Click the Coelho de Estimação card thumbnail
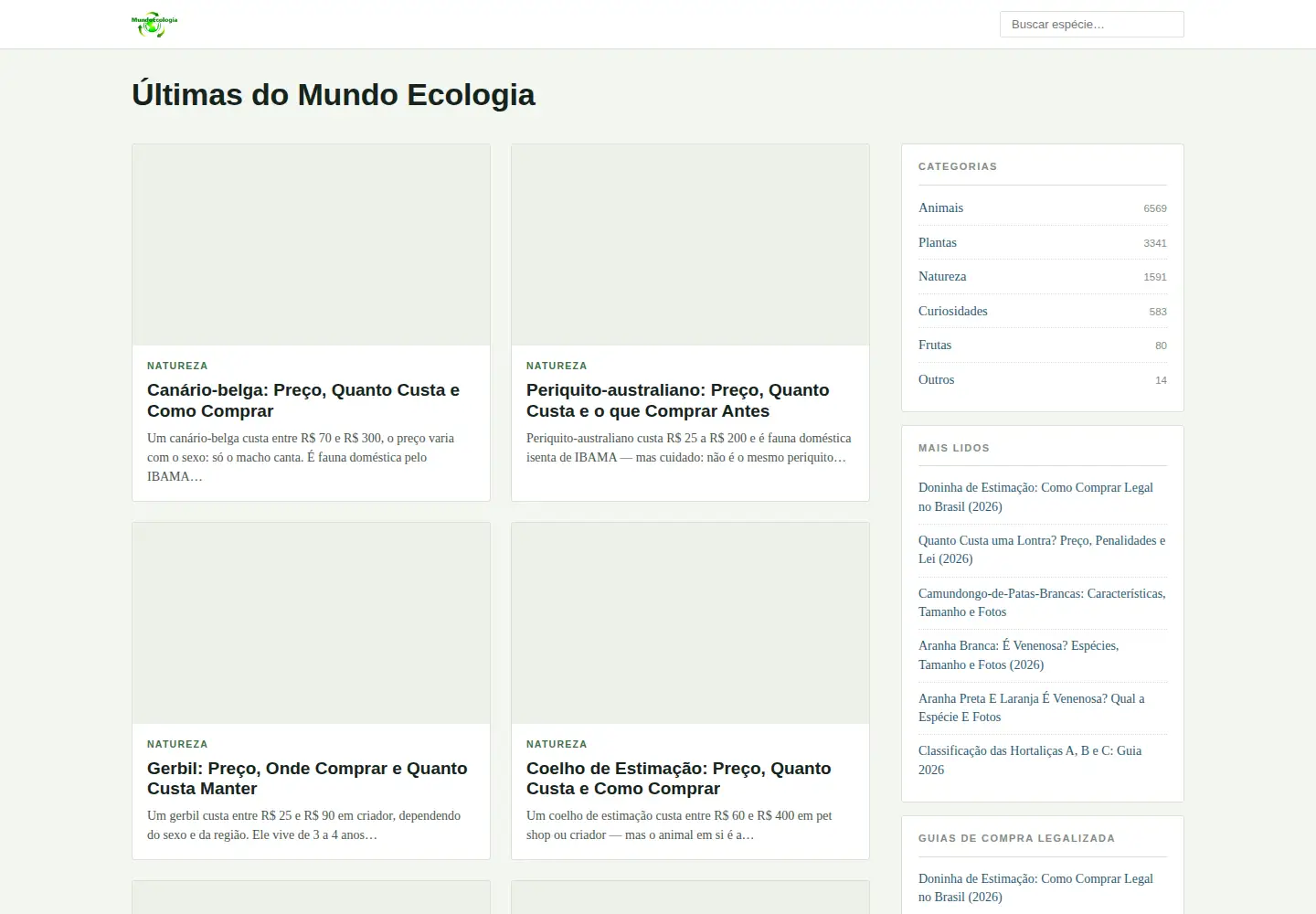The width and height of the screenshot is (1316, 914). (690, 623)
